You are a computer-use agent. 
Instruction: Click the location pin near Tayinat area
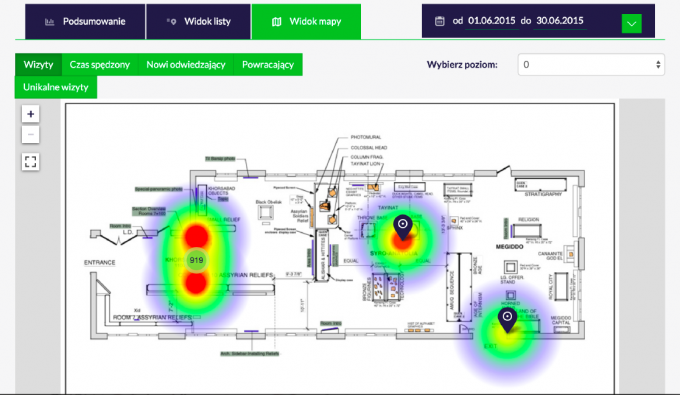pos(403,227)
